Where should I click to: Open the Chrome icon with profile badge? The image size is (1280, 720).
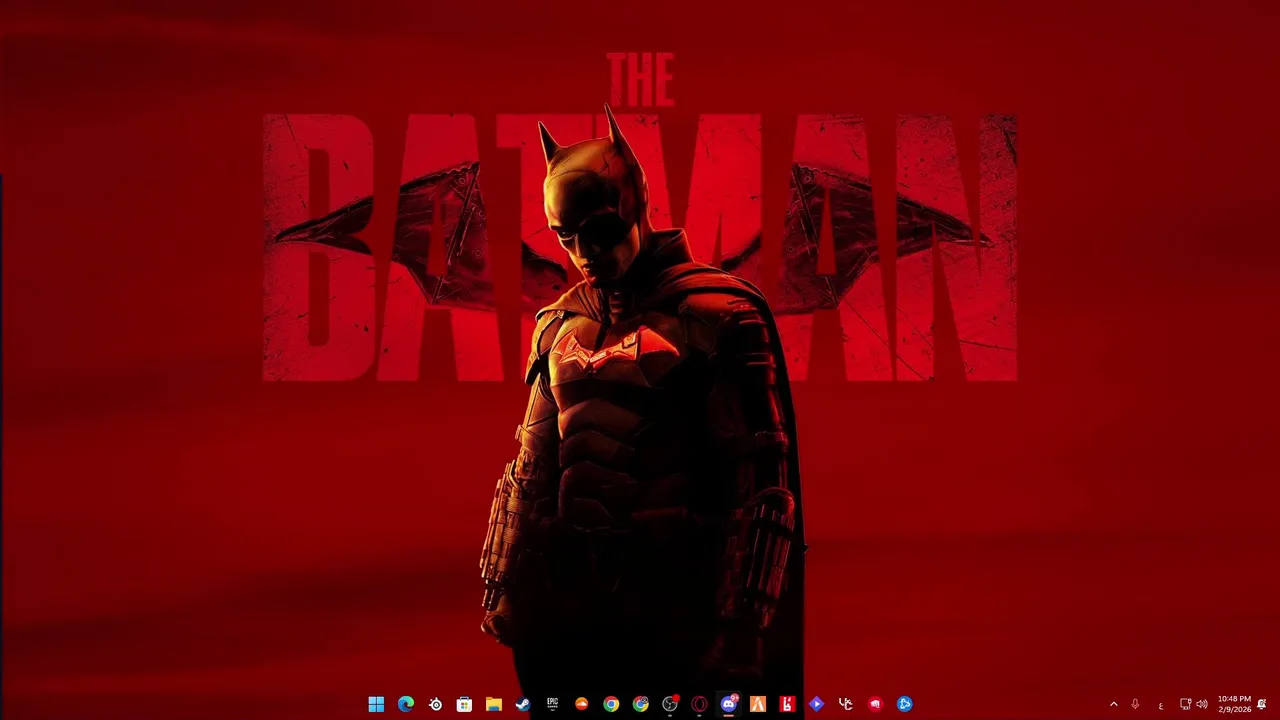click(x=640, y=704)
